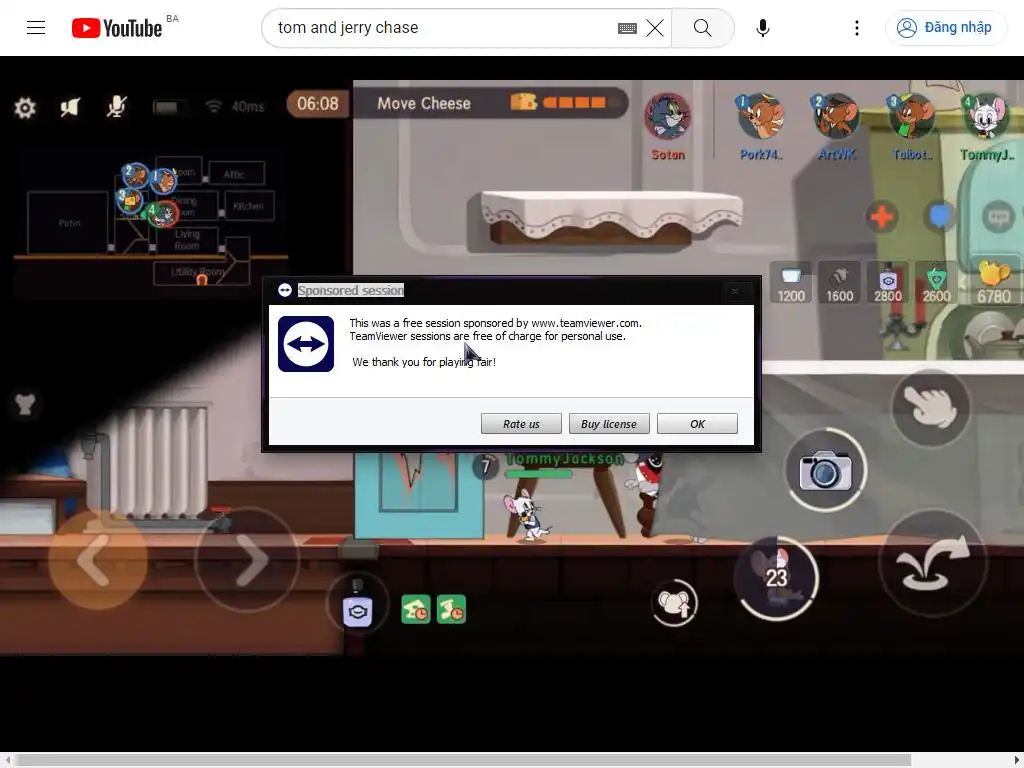Click Utility Room on the minimap
This screenshot has height=768, width=1024.
198,272
